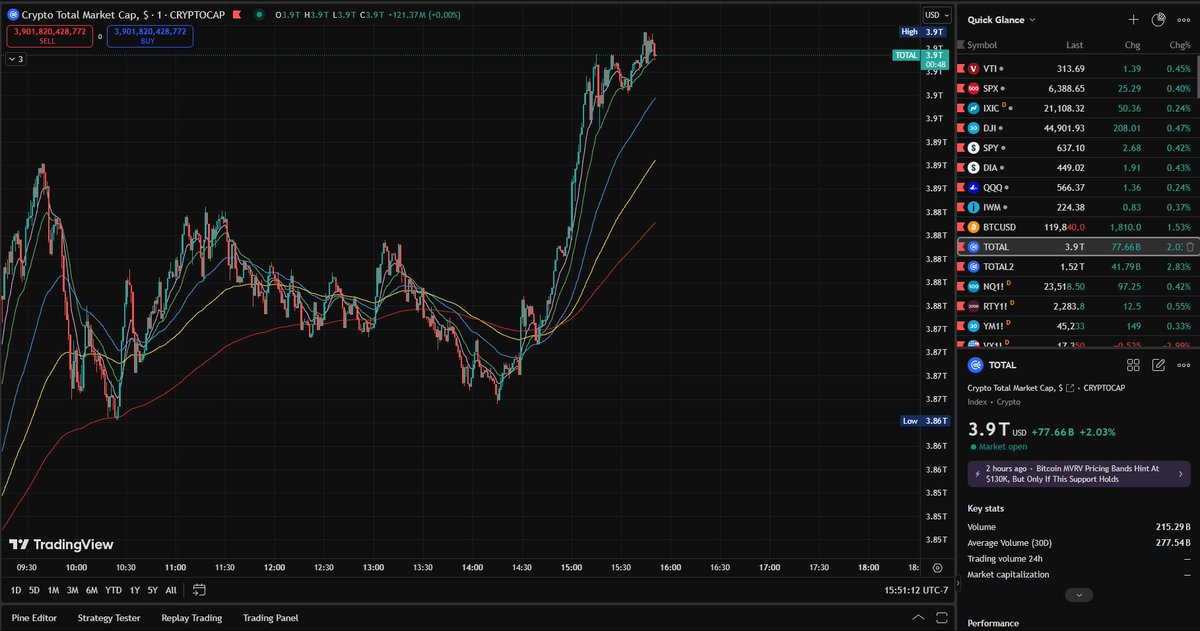1200x631 pixels.
Task: Select the 1M time range
Action: 53,590
